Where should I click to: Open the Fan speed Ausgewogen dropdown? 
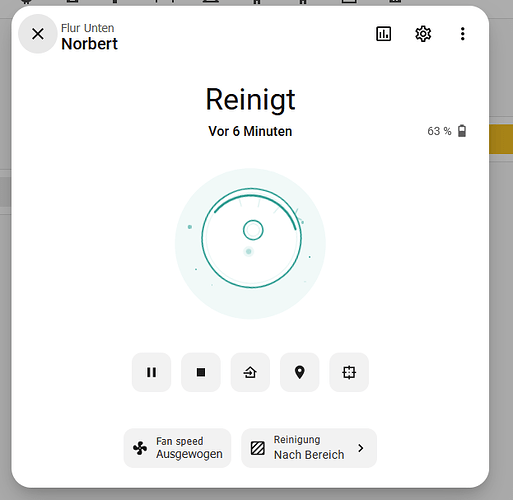tap(177, 448)
